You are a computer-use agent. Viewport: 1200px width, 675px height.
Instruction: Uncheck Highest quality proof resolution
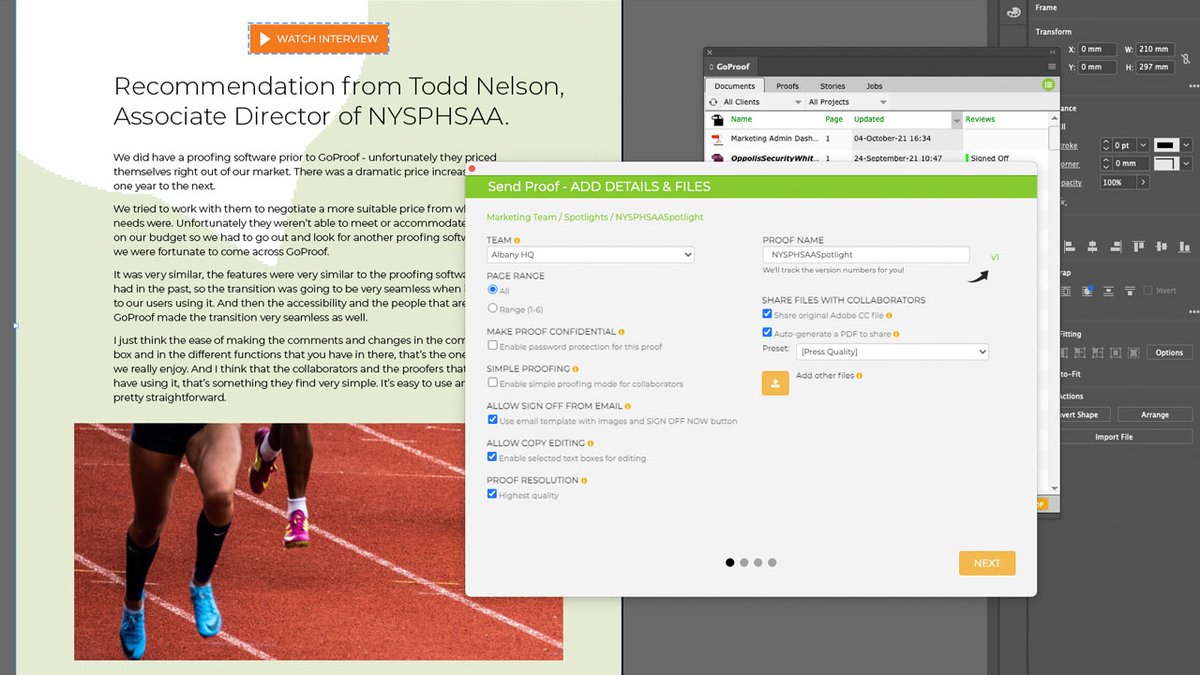pyautogui.click(x=492, y=494)
